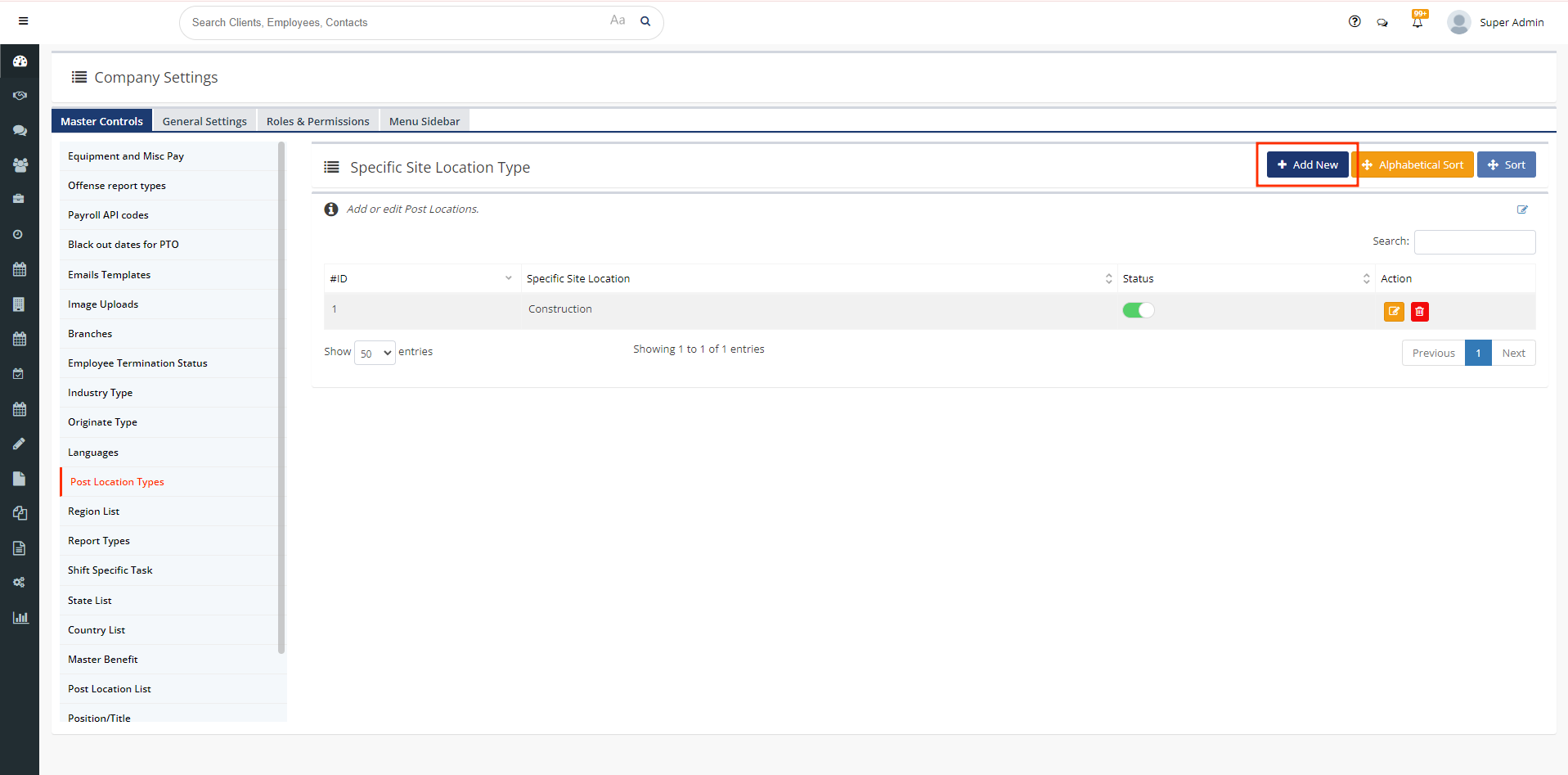Toggle the Construction status switch off
The image size is (1568, 775).
(1138, 310)
